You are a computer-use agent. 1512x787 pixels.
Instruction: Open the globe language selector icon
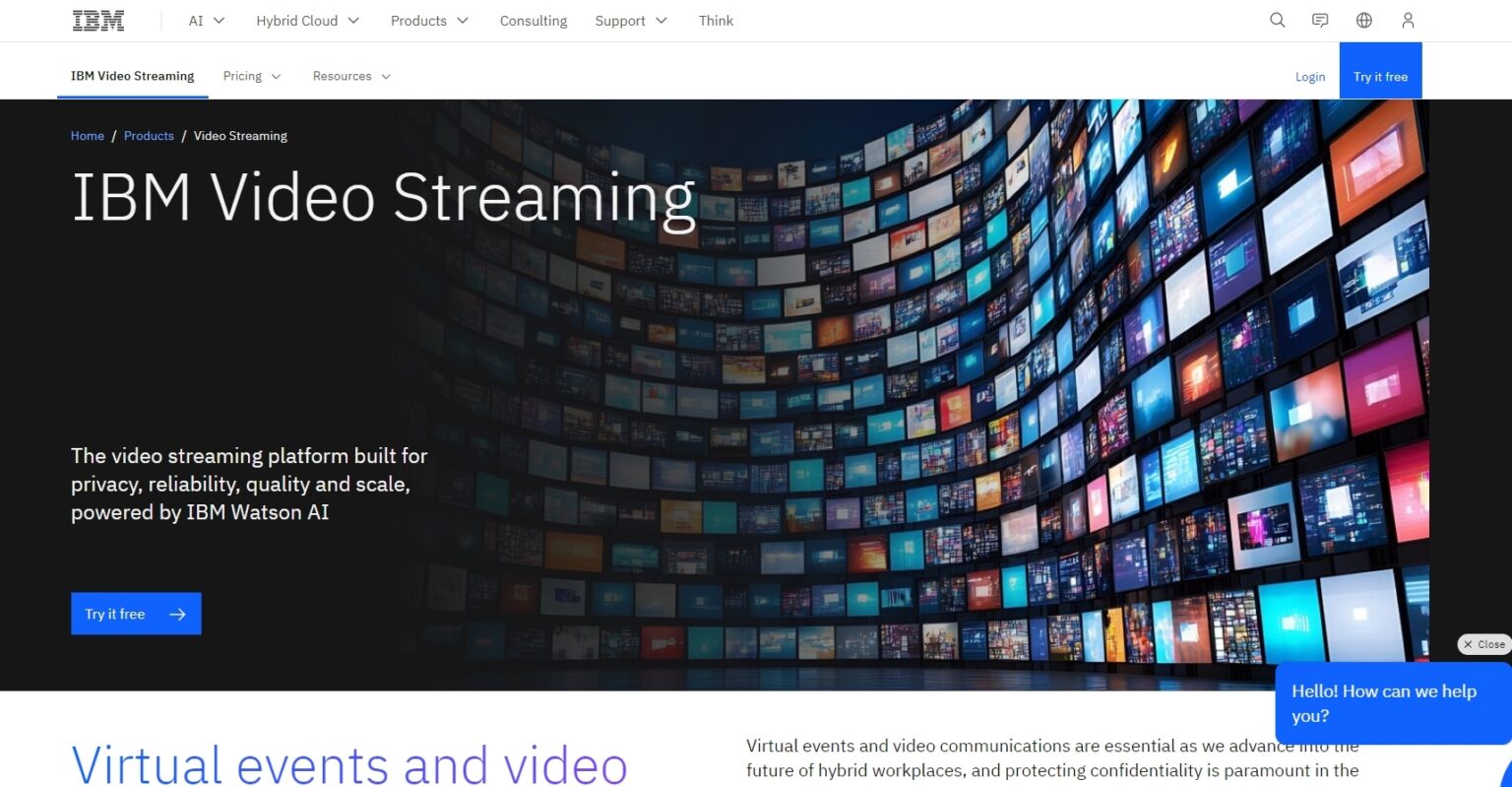point(1363,20)
